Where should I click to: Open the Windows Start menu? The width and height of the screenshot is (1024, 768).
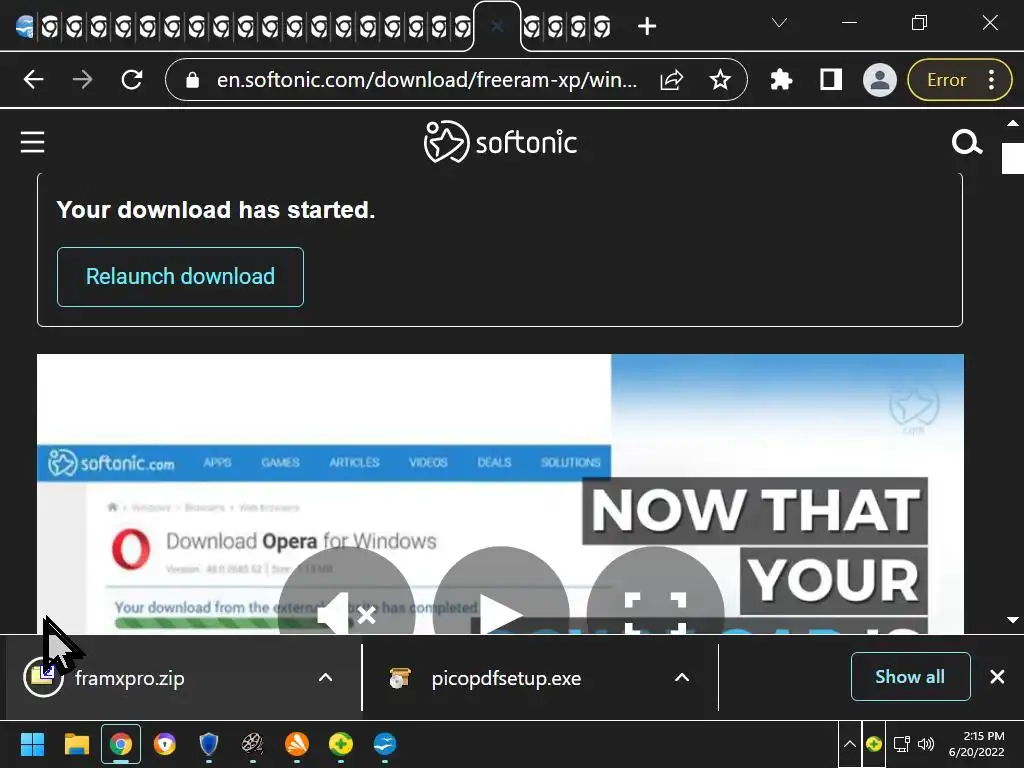point(32,744)
